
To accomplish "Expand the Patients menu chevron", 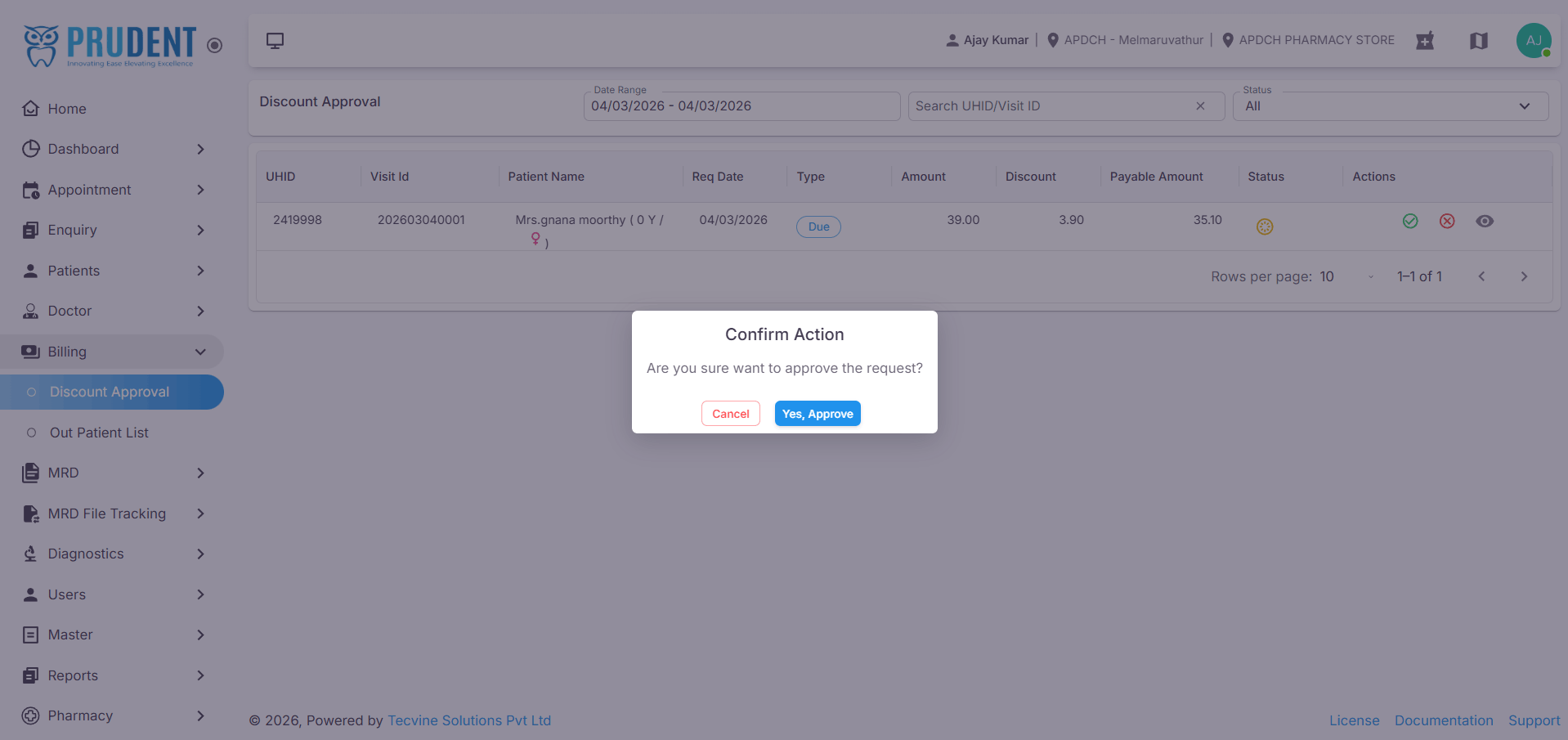I will 200,271.
